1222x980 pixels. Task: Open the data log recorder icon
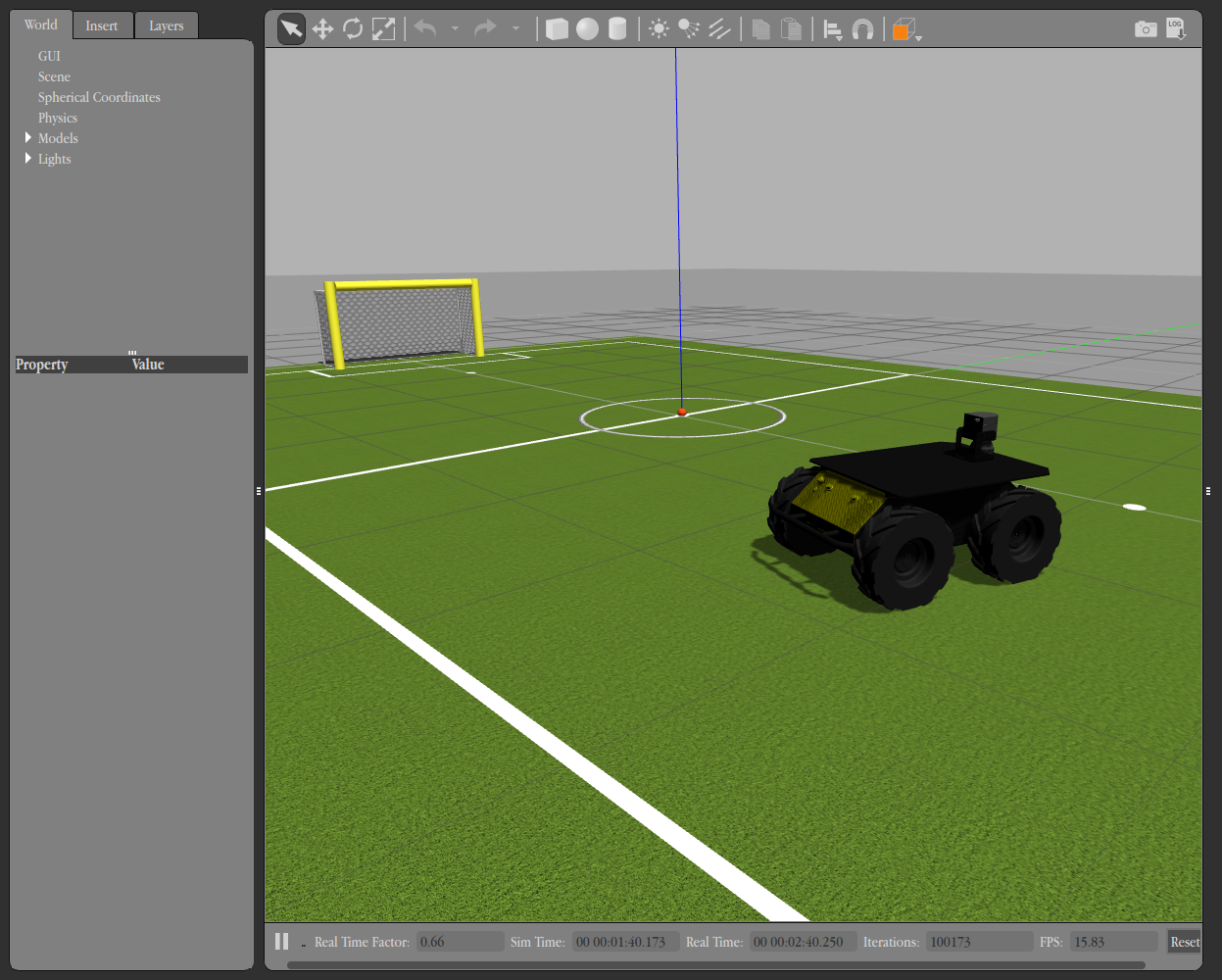pyautogui.click(x=1176, y=29)
